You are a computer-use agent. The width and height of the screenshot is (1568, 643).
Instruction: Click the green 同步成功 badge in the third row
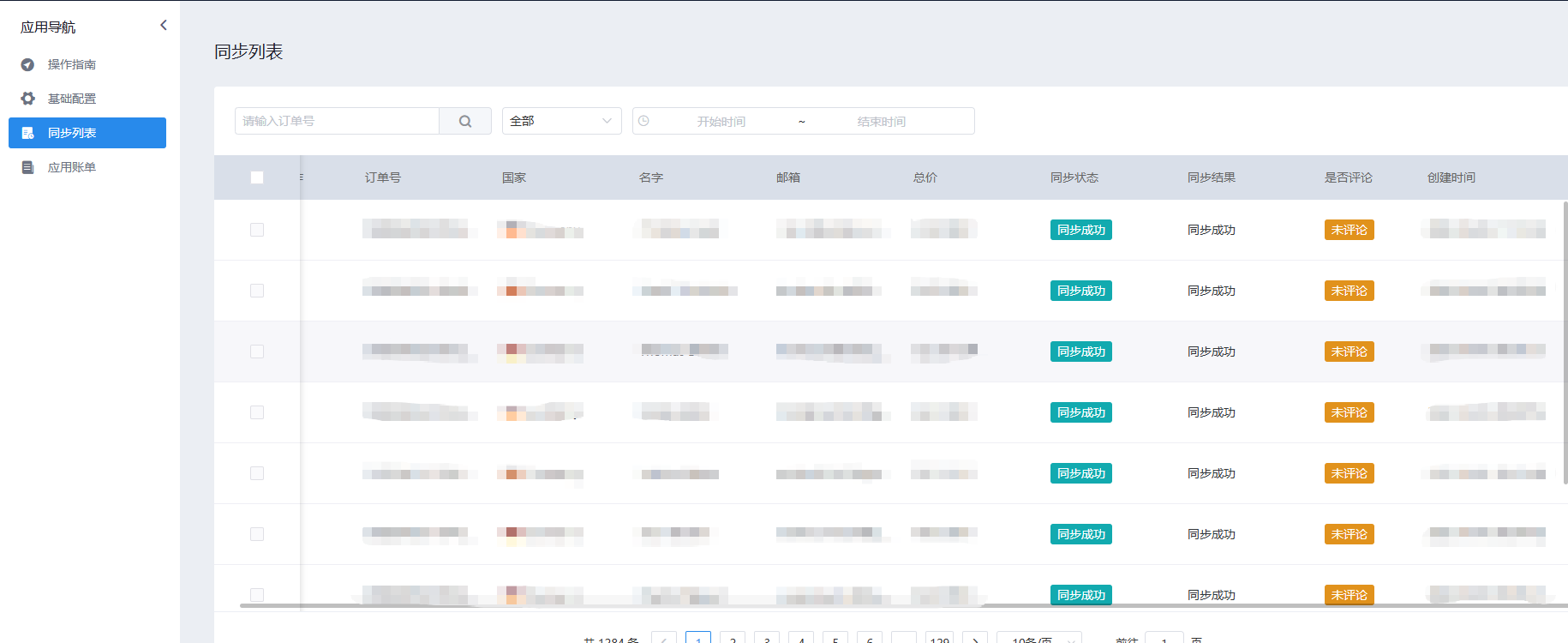[1081, 352]
